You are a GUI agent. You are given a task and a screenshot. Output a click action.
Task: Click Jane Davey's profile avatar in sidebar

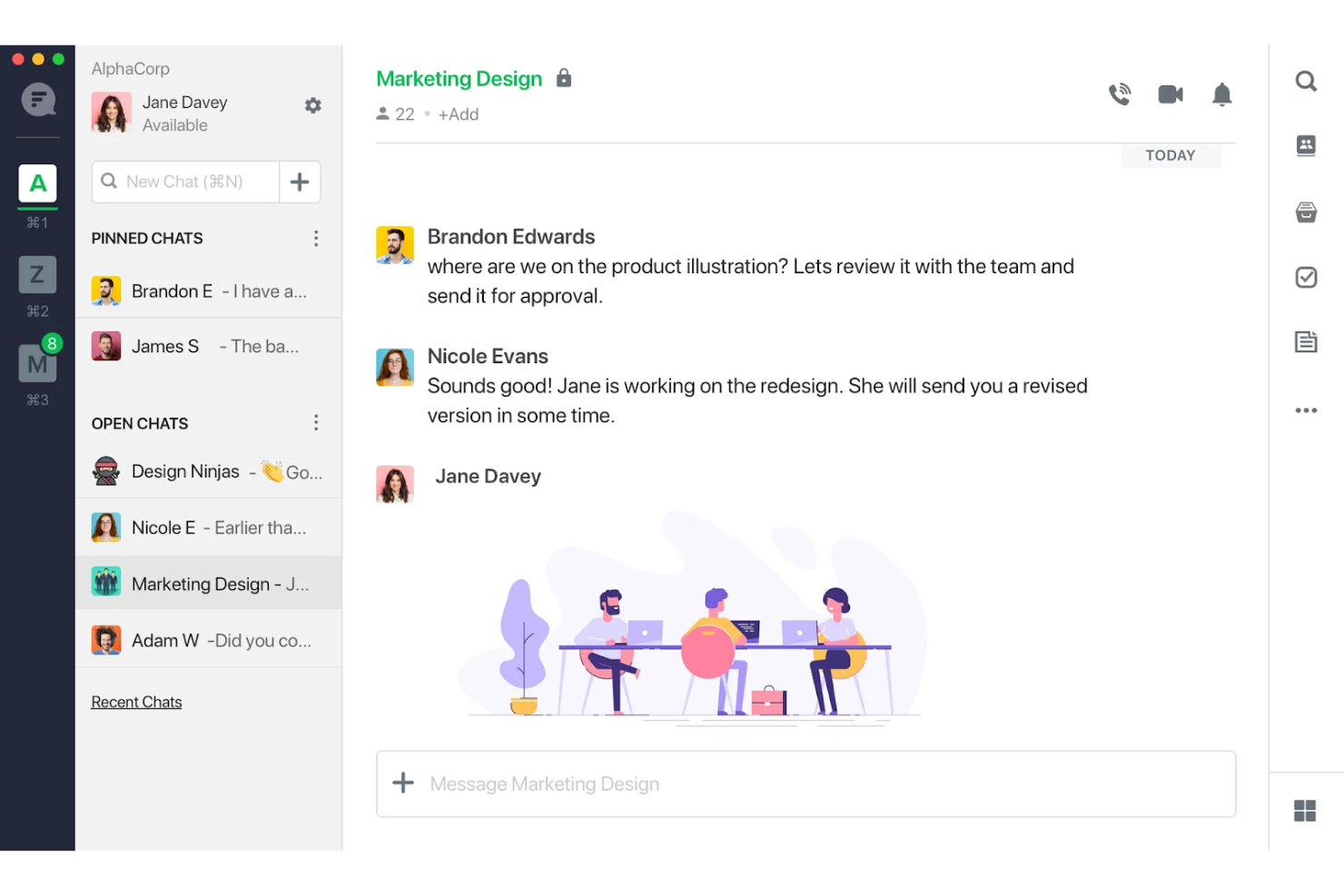111,113
